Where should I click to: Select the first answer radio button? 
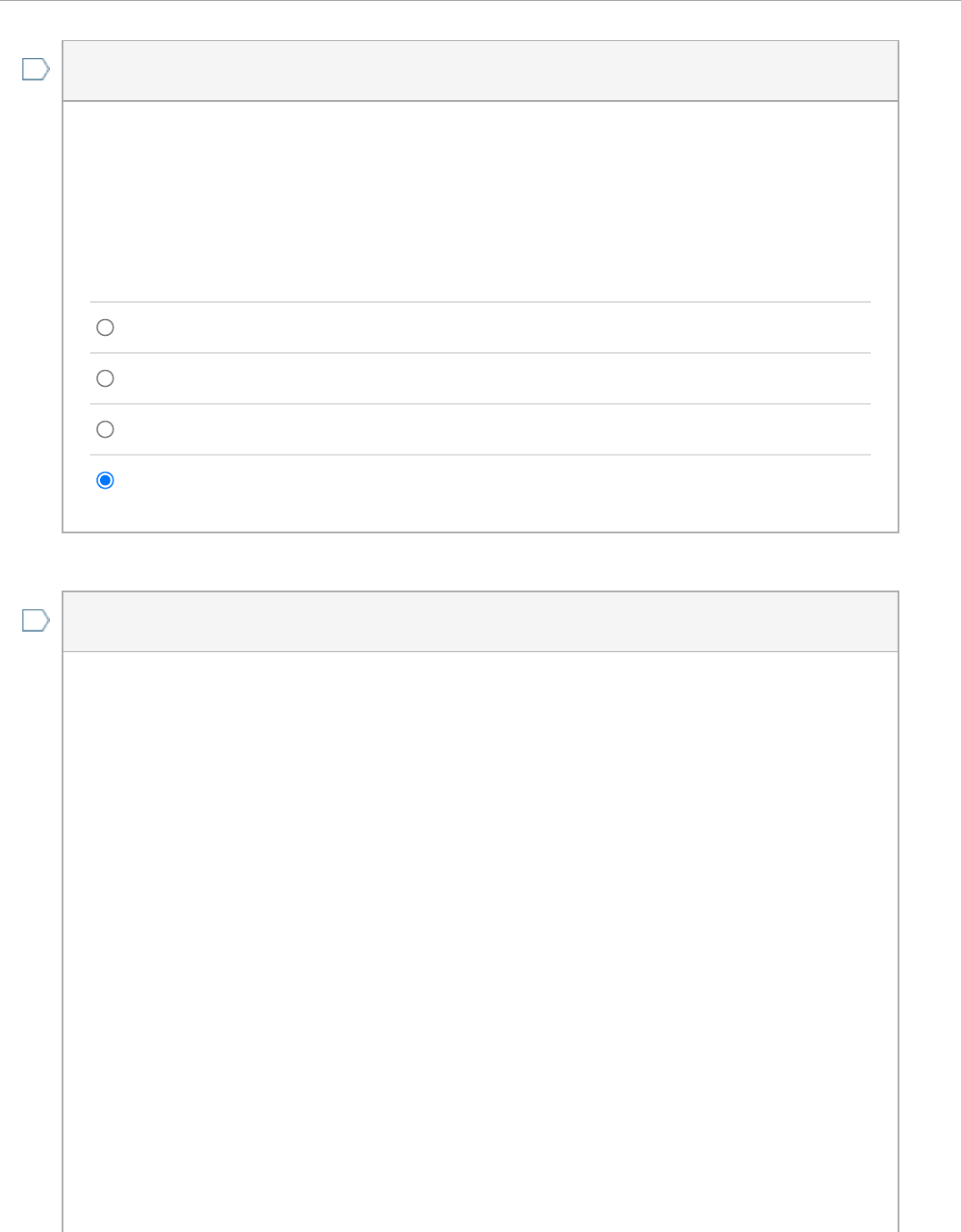click(105, 328)
